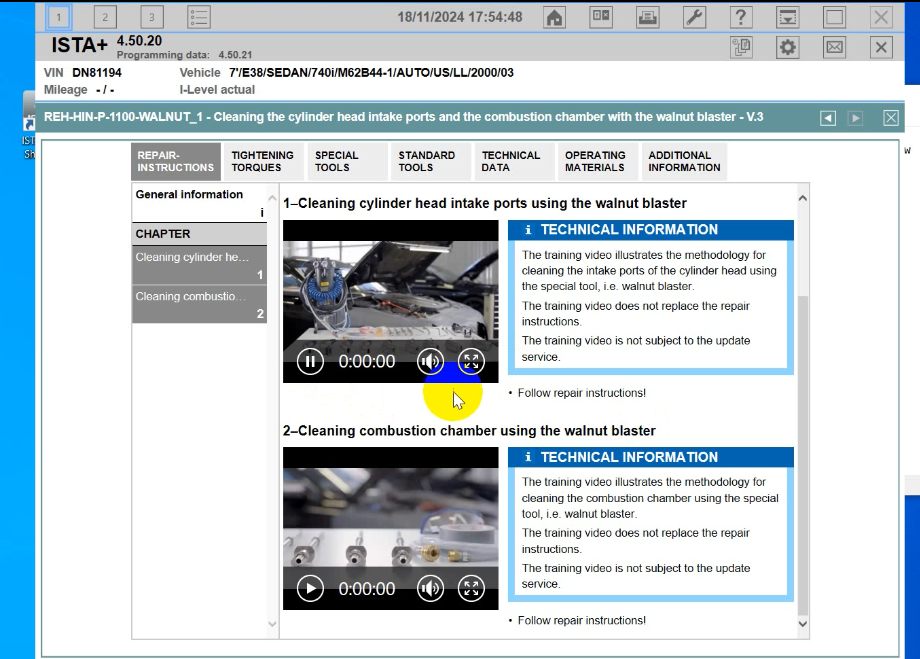Open the Standard Tools tab
The image size is (920, 659).
430,161
